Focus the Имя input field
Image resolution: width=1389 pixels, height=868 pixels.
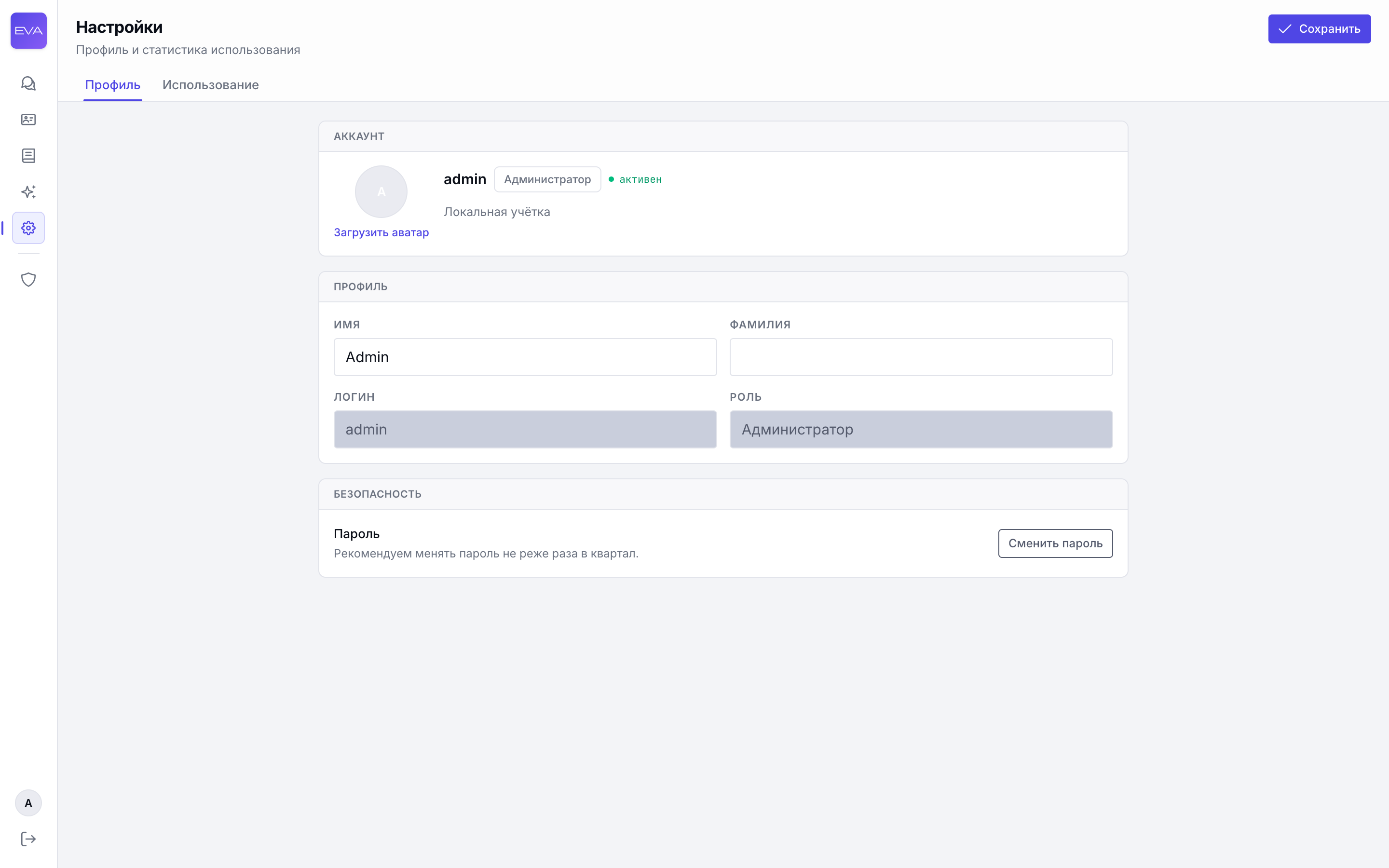coord(525,357)
